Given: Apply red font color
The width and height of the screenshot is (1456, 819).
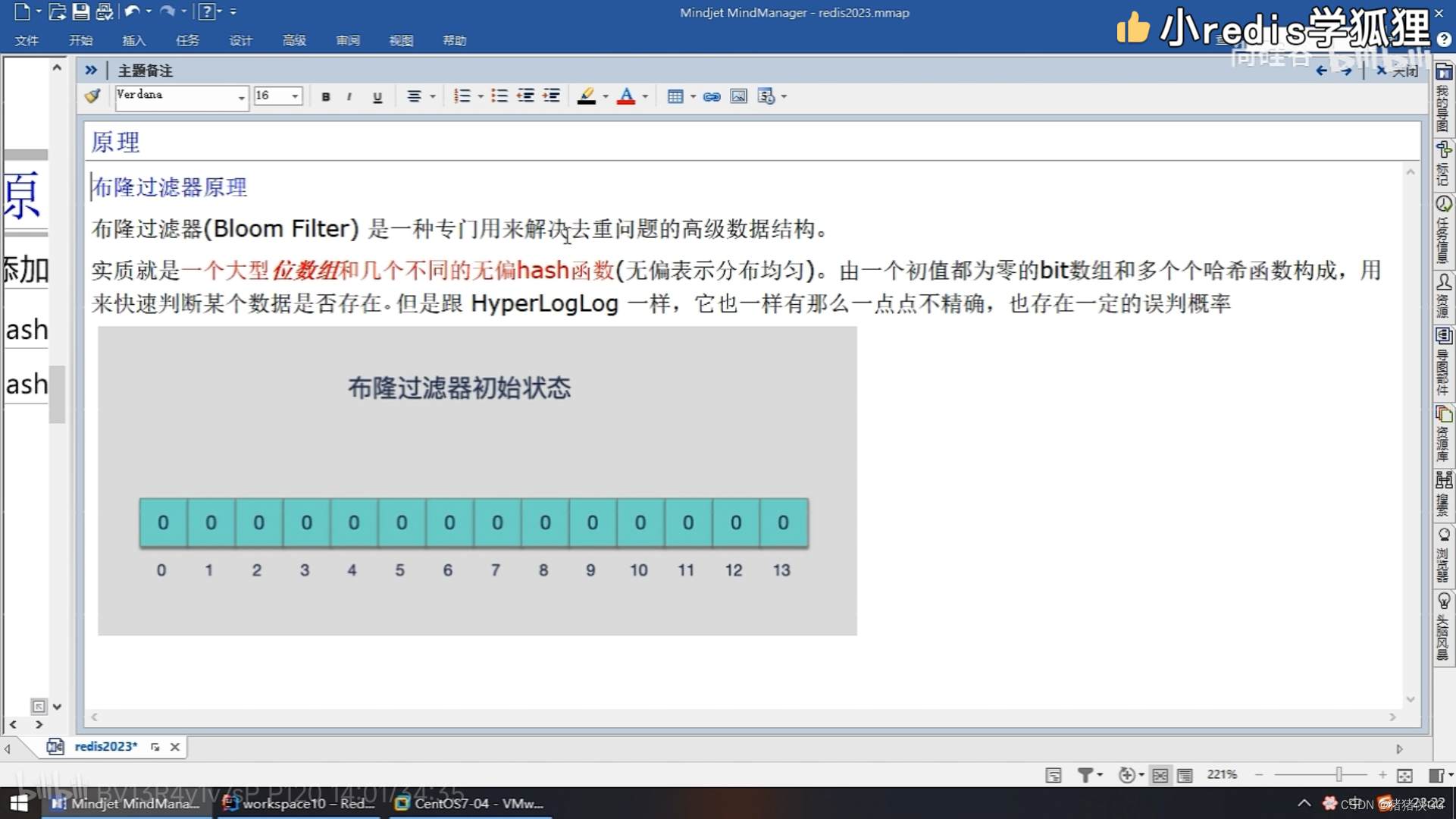Looking at the screenshot, I should pyautogui.click(x=626, y=96).
